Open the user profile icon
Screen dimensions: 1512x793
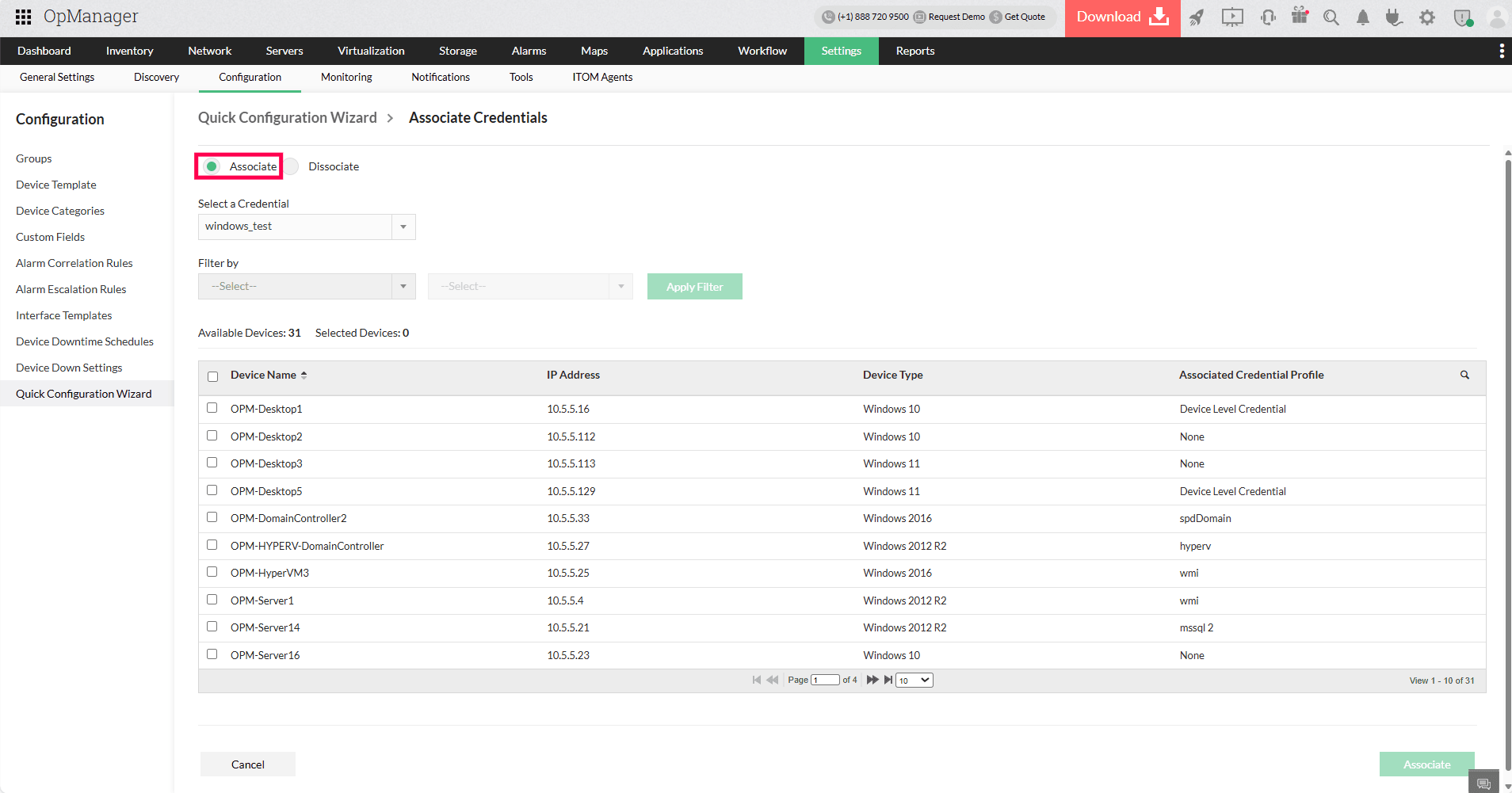(x=1496, y=18)
